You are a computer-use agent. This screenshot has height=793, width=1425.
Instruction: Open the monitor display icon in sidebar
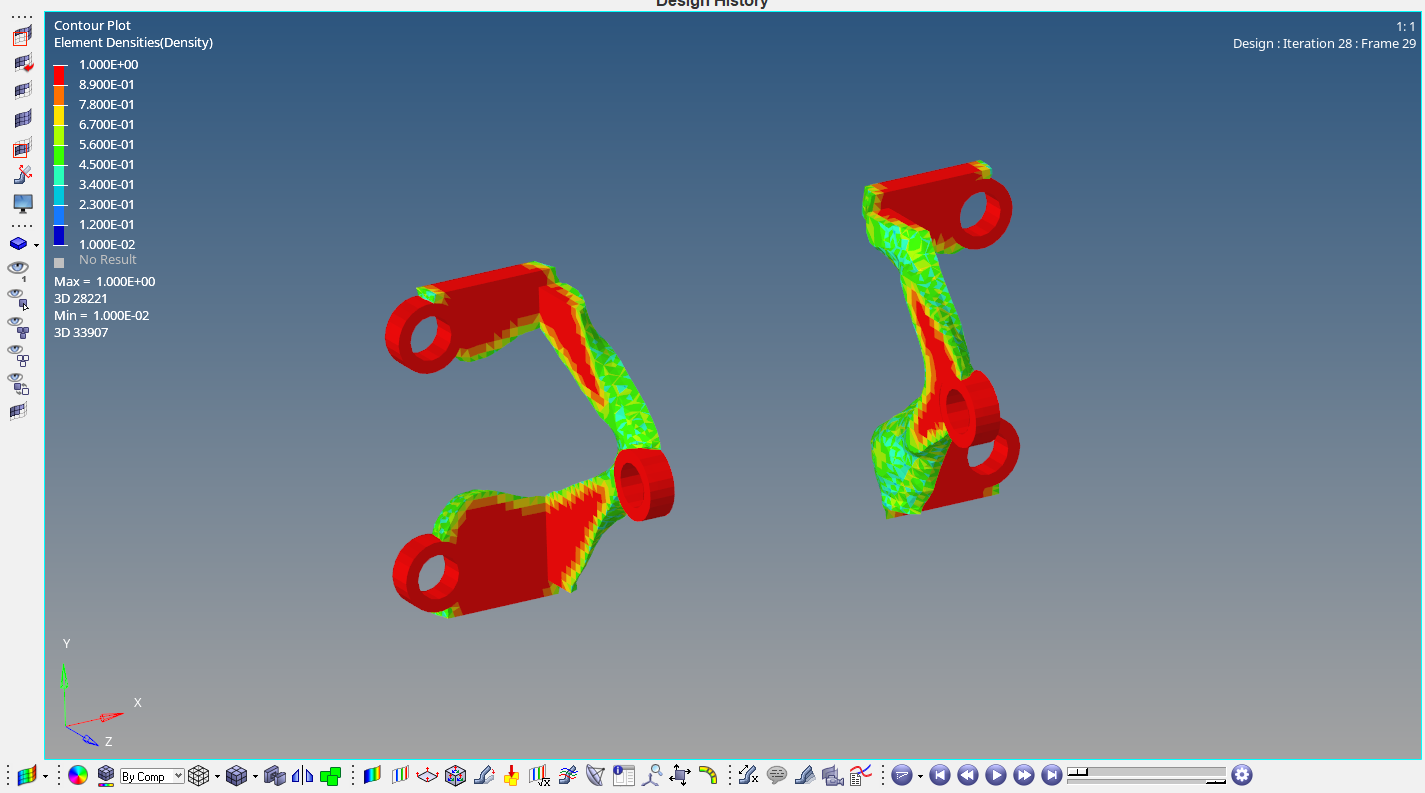22,203
